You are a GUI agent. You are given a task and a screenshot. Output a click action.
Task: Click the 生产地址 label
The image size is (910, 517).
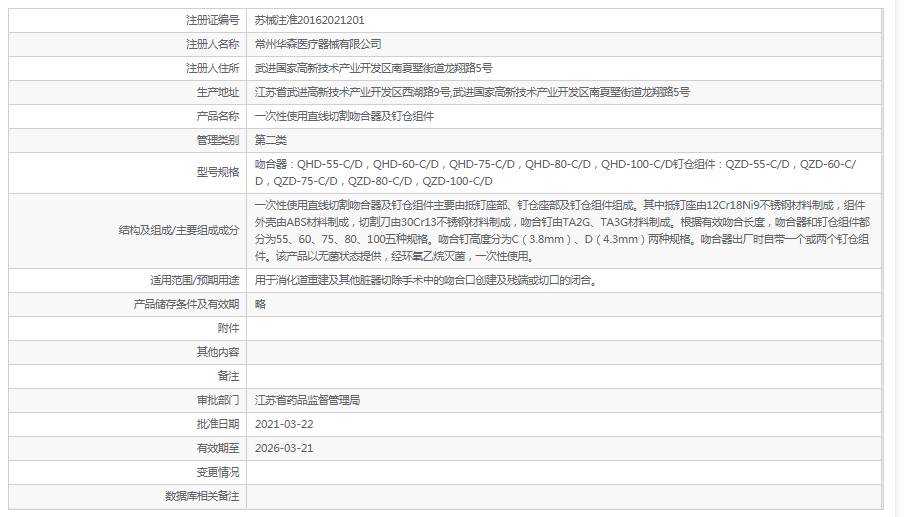pyautogui.click(x=218, y=92)
